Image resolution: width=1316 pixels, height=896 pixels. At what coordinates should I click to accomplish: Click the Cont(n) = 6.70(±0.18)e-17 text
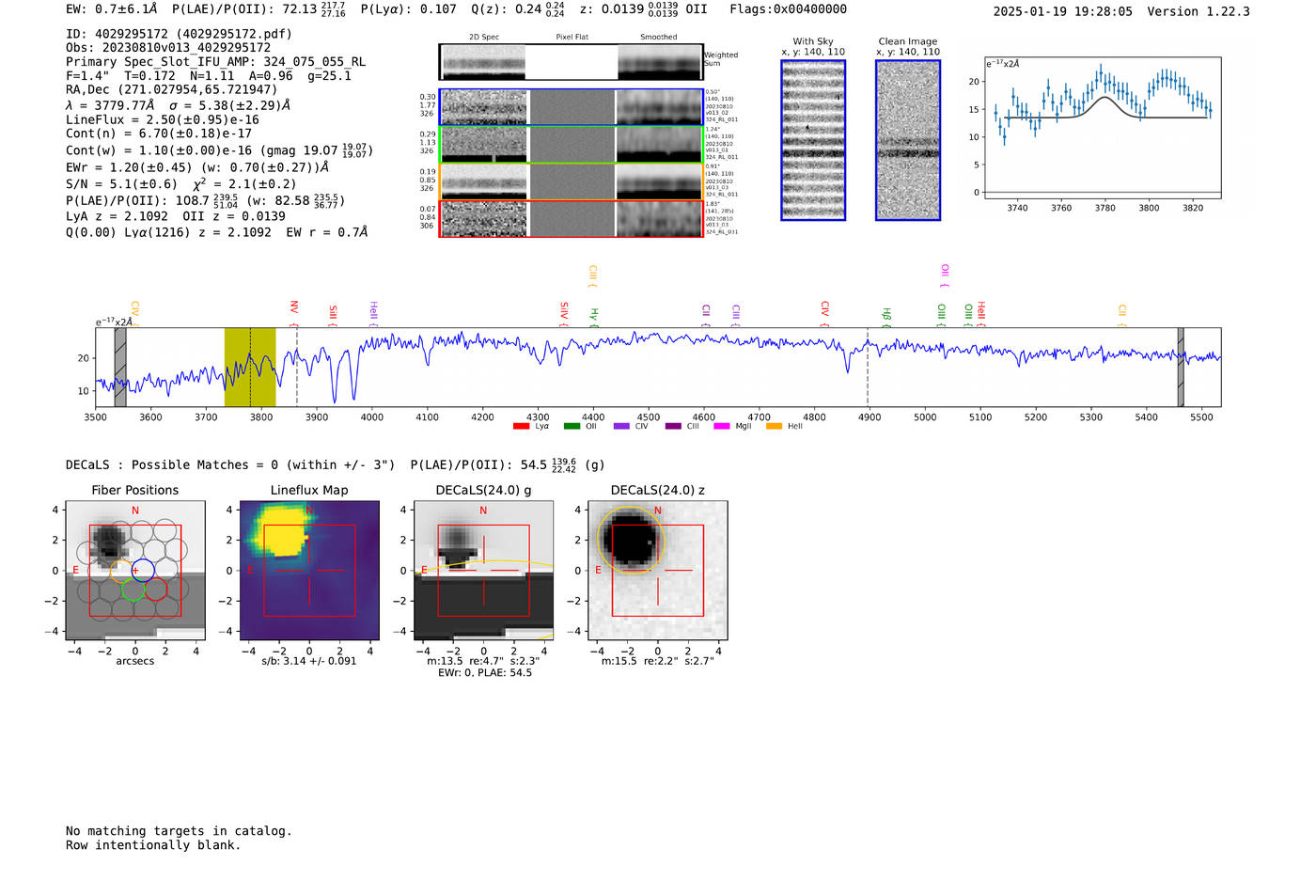[x=159, y=134]
